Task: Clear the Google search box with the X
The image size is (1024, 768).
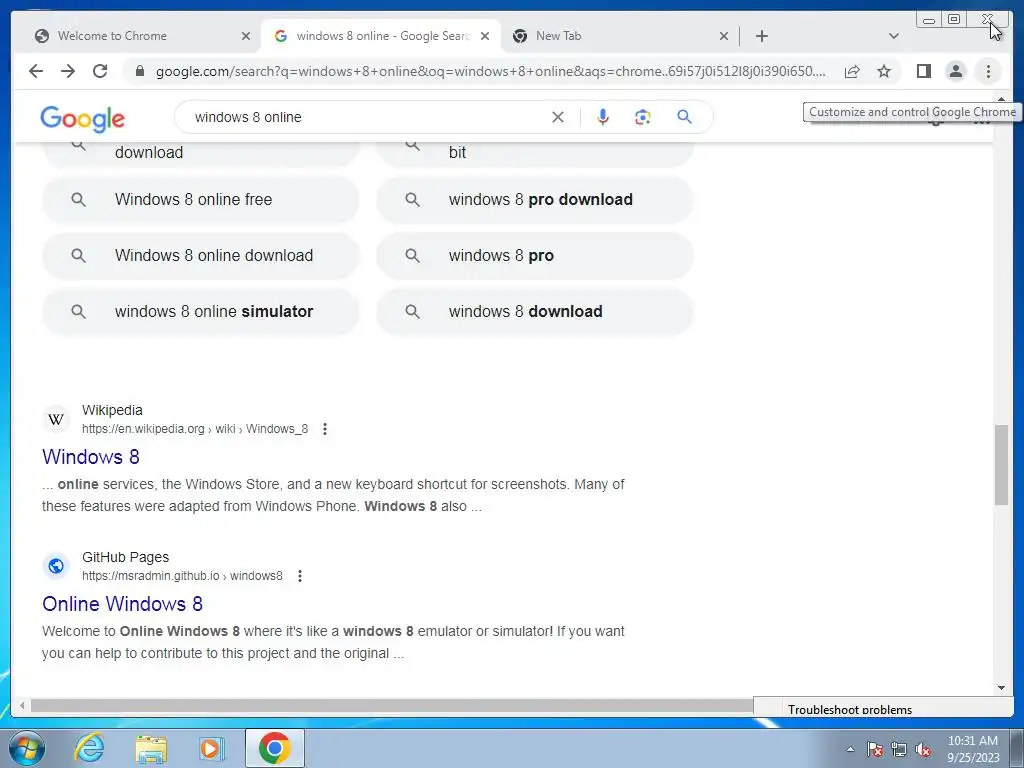Action: pyautogui.click(x=558, y=117)
